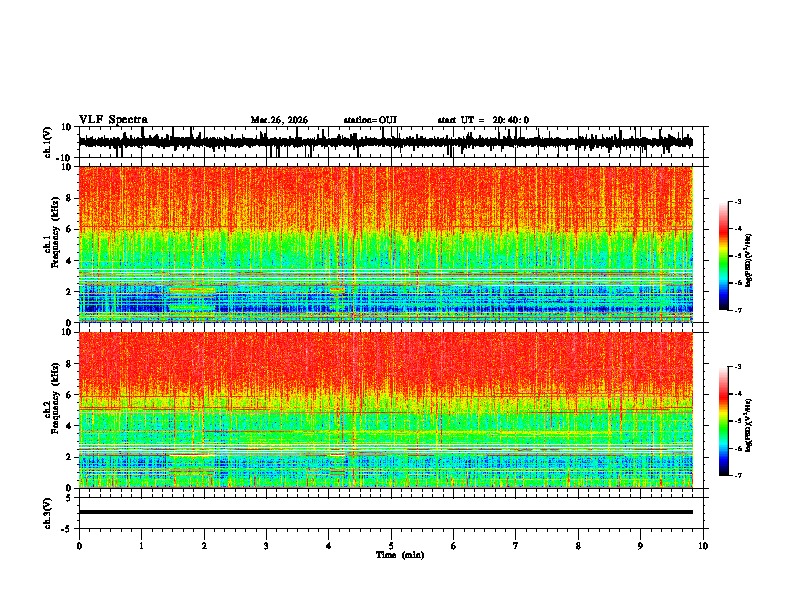
Task: Click the ch.3 axis "5" voltage tick label
Action: (69, 498)
